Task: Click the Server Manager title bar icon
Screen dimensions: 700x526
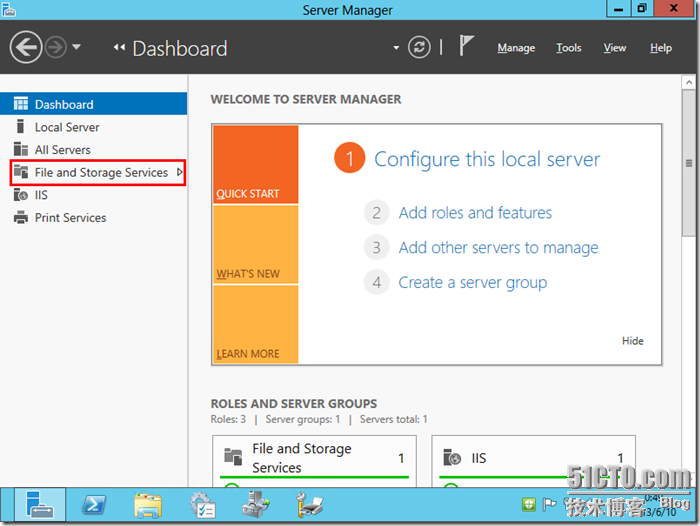Action: click(x=8, y=9)
